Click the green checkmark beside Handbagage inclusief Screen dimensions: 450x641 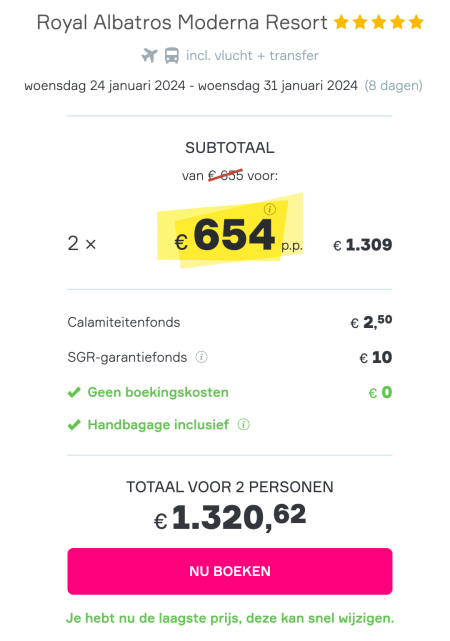coord(74,425)
